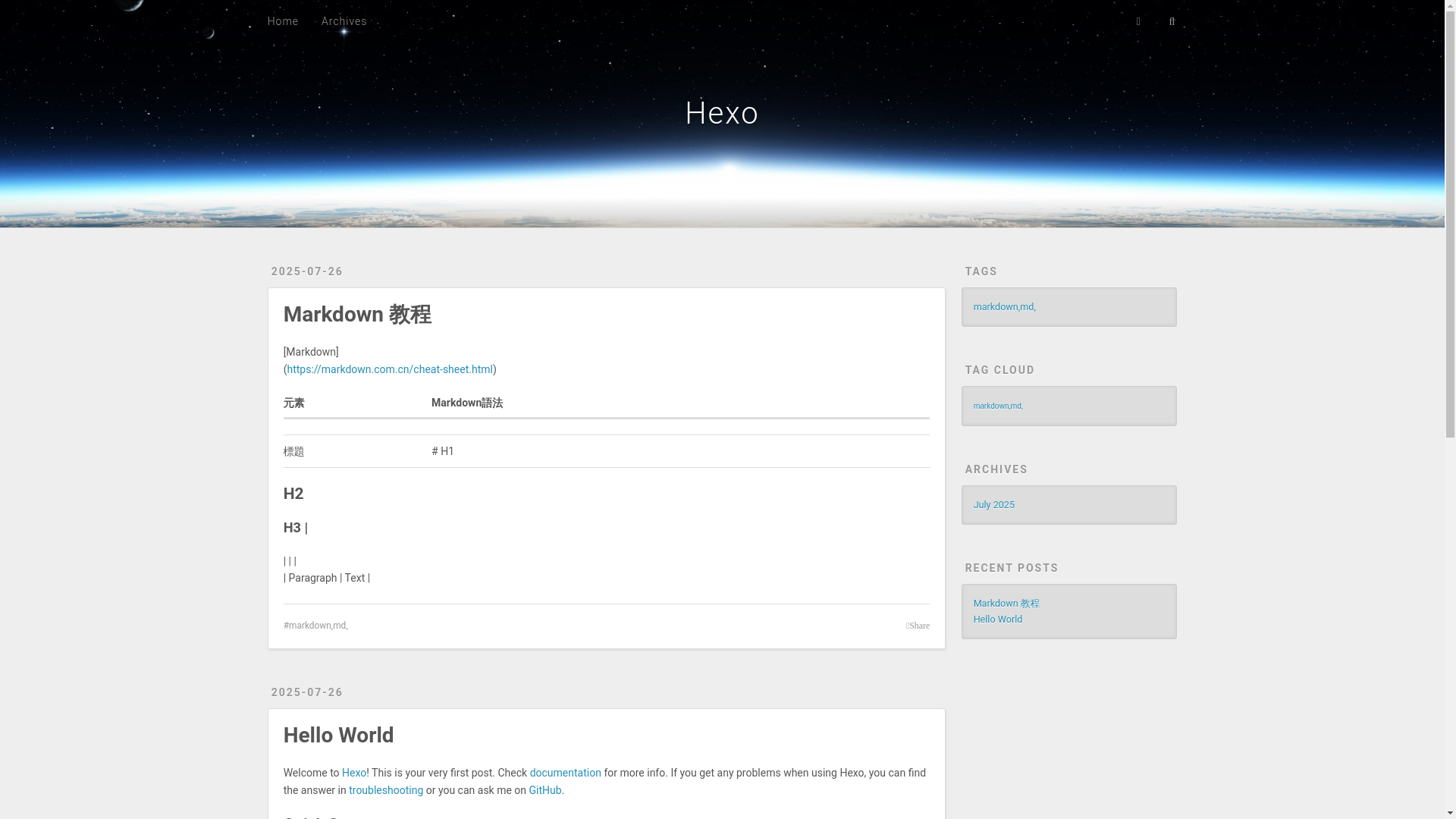Open the markdown.com.cn cheat-sheet link
The image size is (1456, 819).
tap(390, 369)
